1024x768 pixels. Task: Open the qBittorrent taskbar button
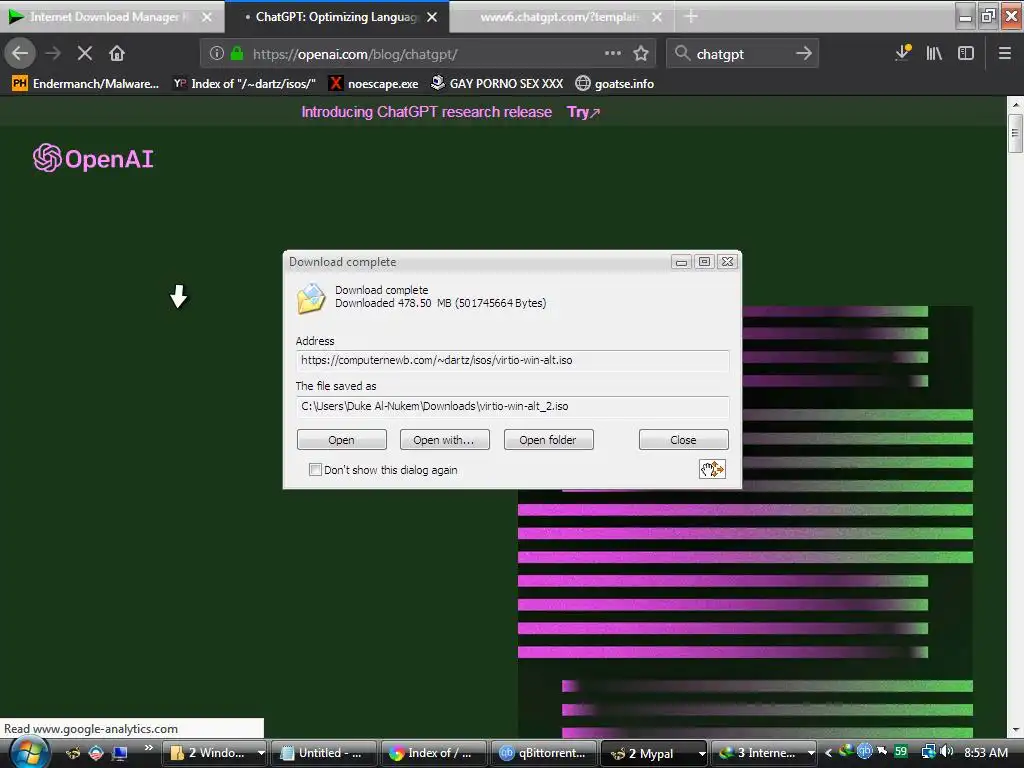[543, 753]
